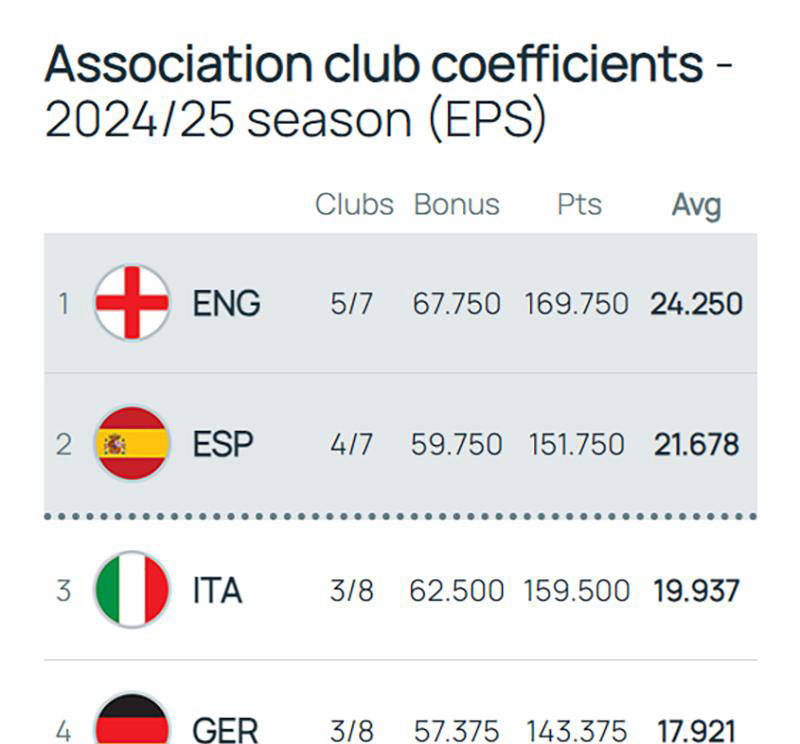The height and width of the screenshot is (744, 800).
Task: Click the England flag icon
Action: 132,302
